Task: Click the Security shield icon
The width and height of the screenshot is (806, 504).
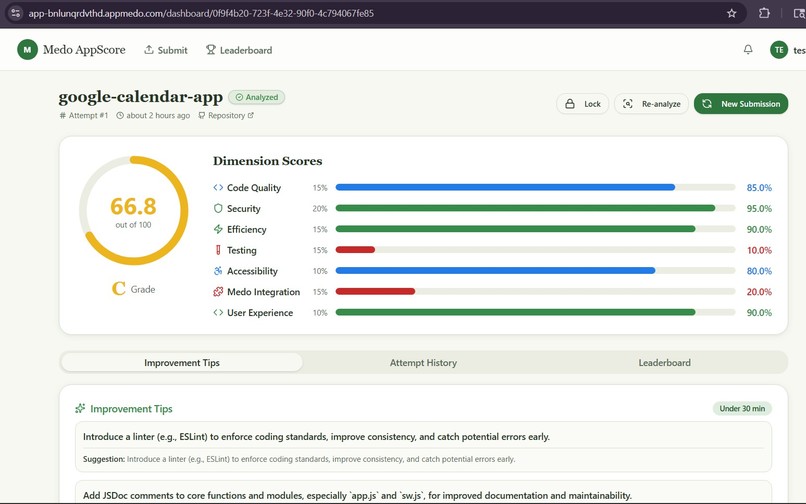Action: 218,208
